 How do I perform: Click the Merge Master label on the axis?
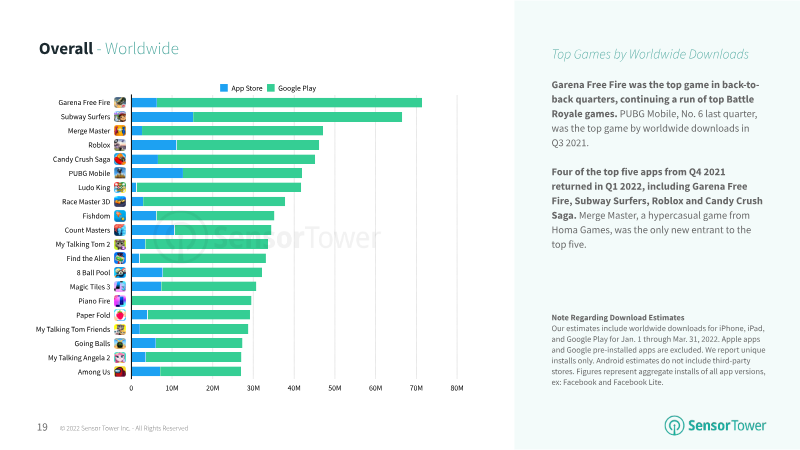pyautogui.click(x=89, y=131)
